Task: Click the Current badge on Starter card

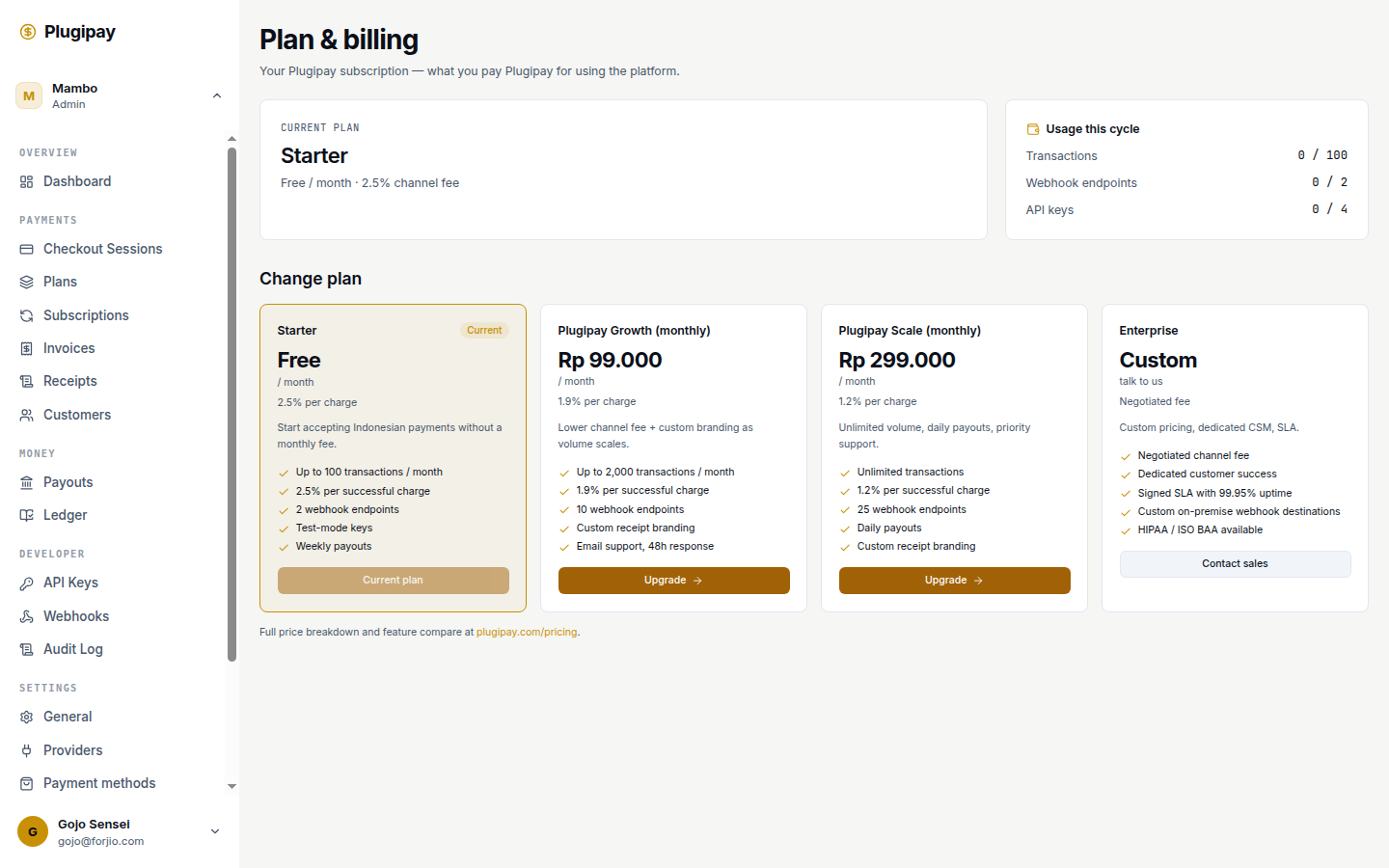Action: coord(484,330)
